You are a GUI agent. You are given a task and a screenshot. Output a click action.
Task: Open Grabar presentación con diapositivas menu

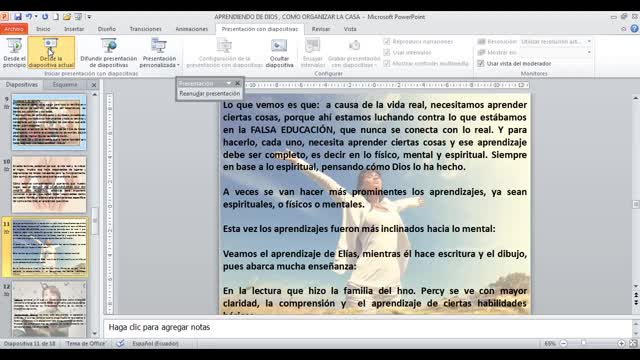(x=354, y=52)
